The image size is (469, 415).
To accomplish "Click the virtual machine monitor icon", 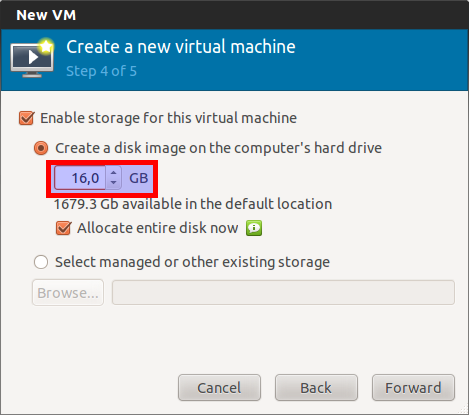I will pos(32,58).
